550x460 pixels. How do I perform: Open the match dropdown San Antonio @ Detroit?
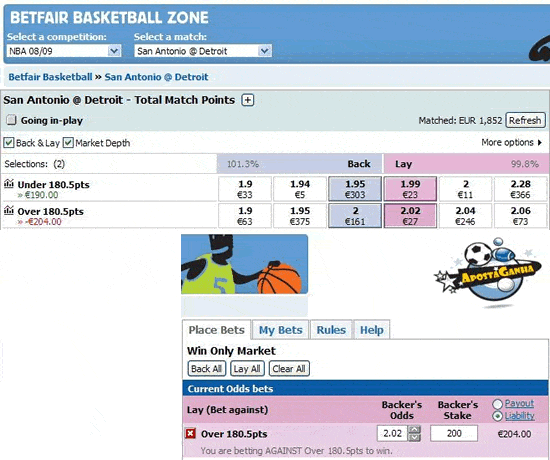click(x=203, y=51)
